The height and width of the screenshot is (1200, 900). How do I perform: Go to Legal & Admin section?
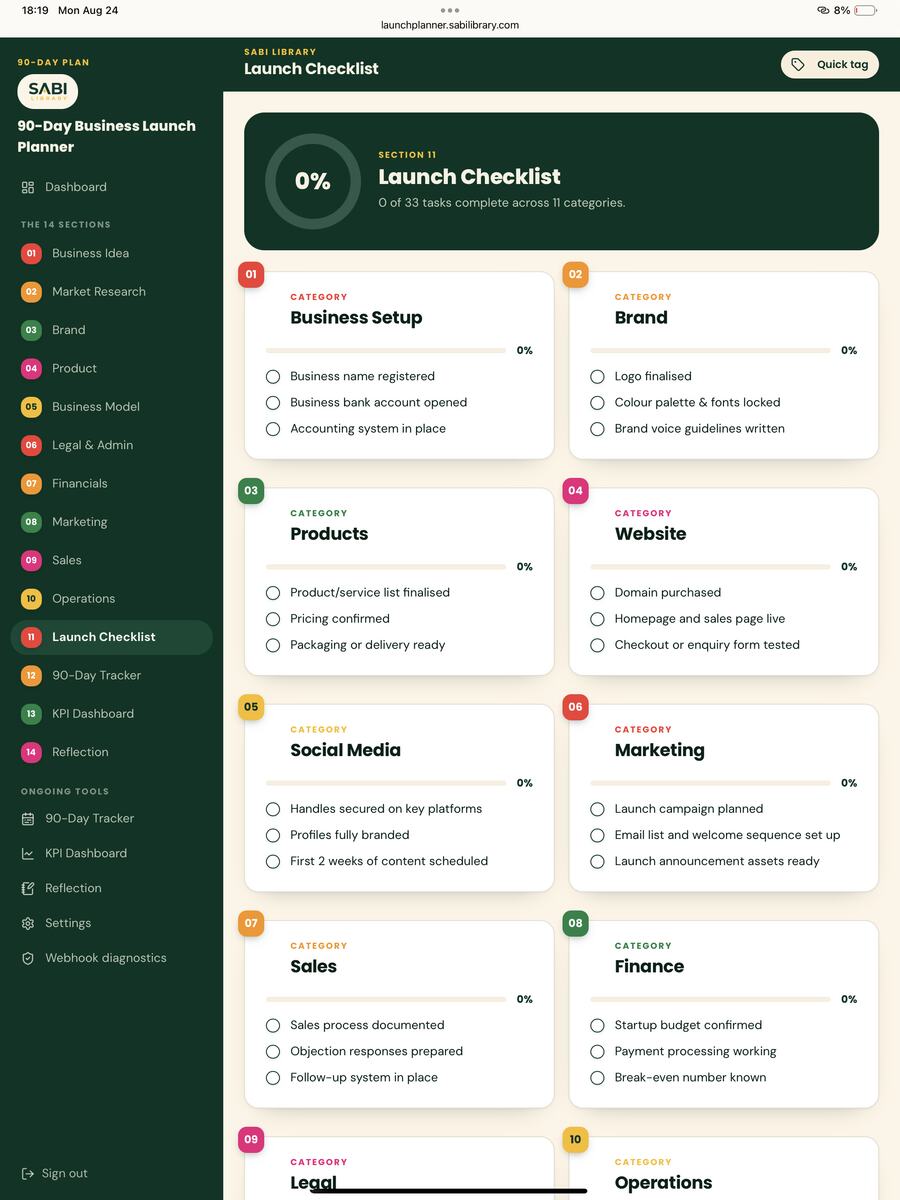111,445
